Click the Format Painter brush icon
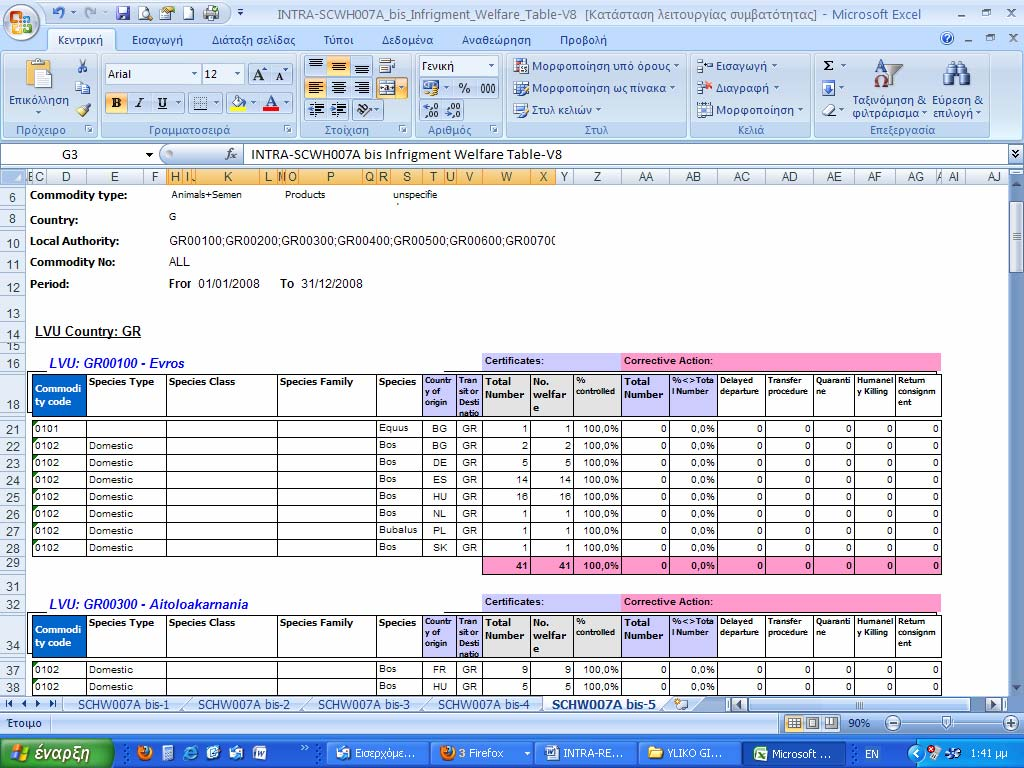The width and height of the screenshot is (1024, 768). 82,109
